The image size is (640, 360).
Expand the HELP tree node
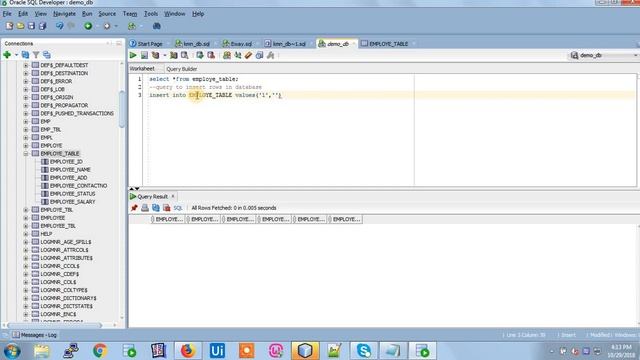[26, 234]
